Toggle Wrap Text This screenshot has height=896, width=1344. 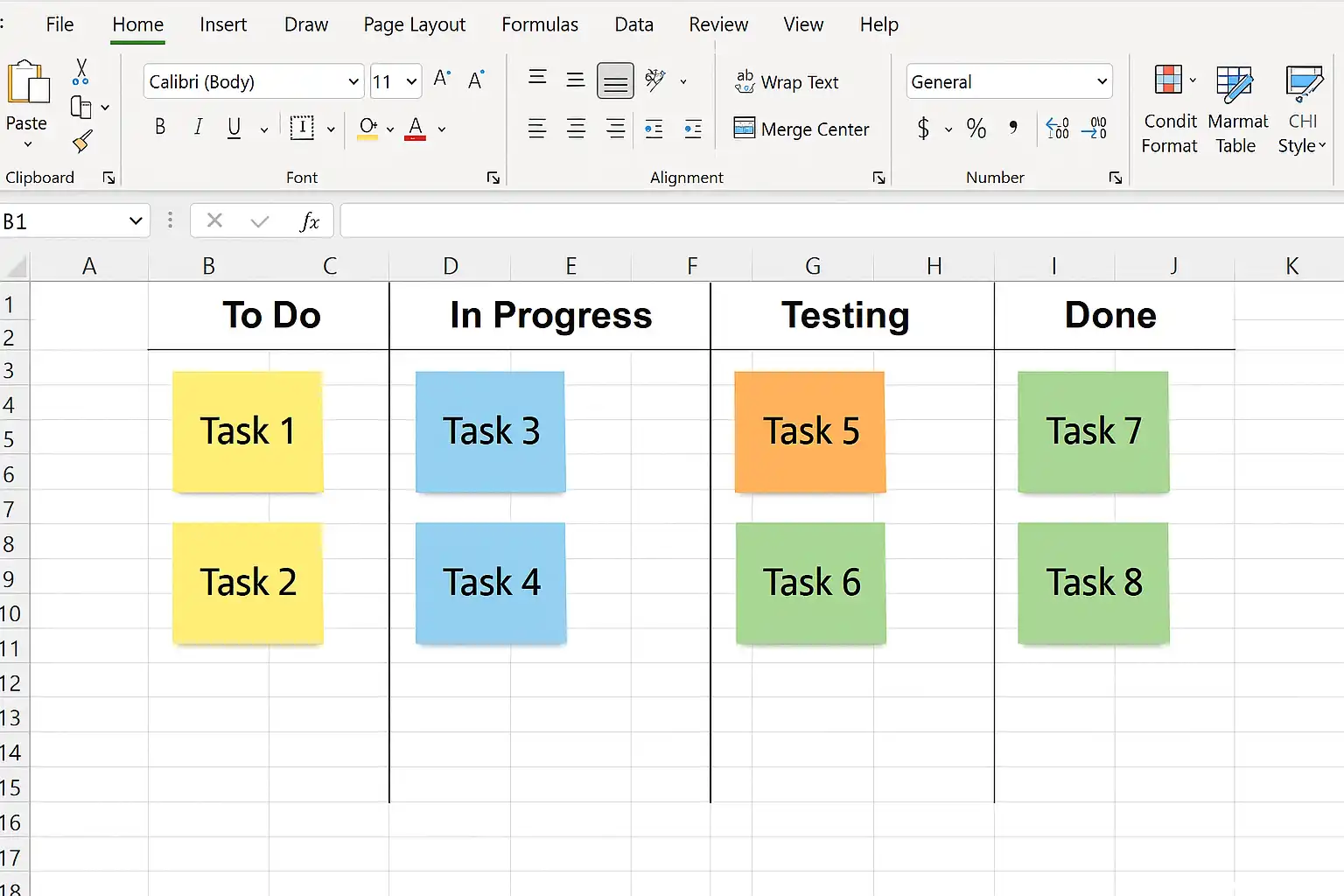787,82
